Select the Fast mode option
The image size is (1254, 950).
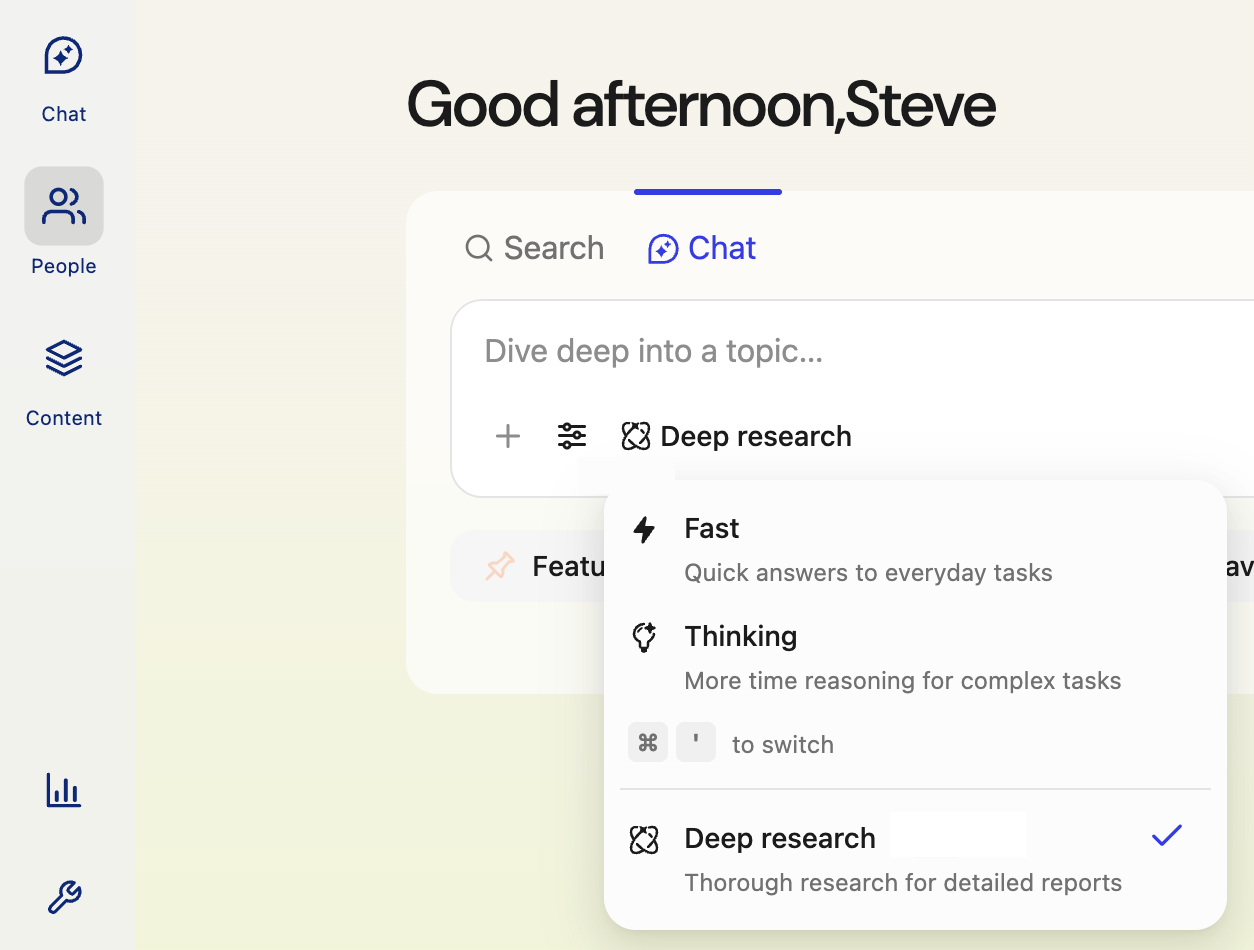pos(712,529)
